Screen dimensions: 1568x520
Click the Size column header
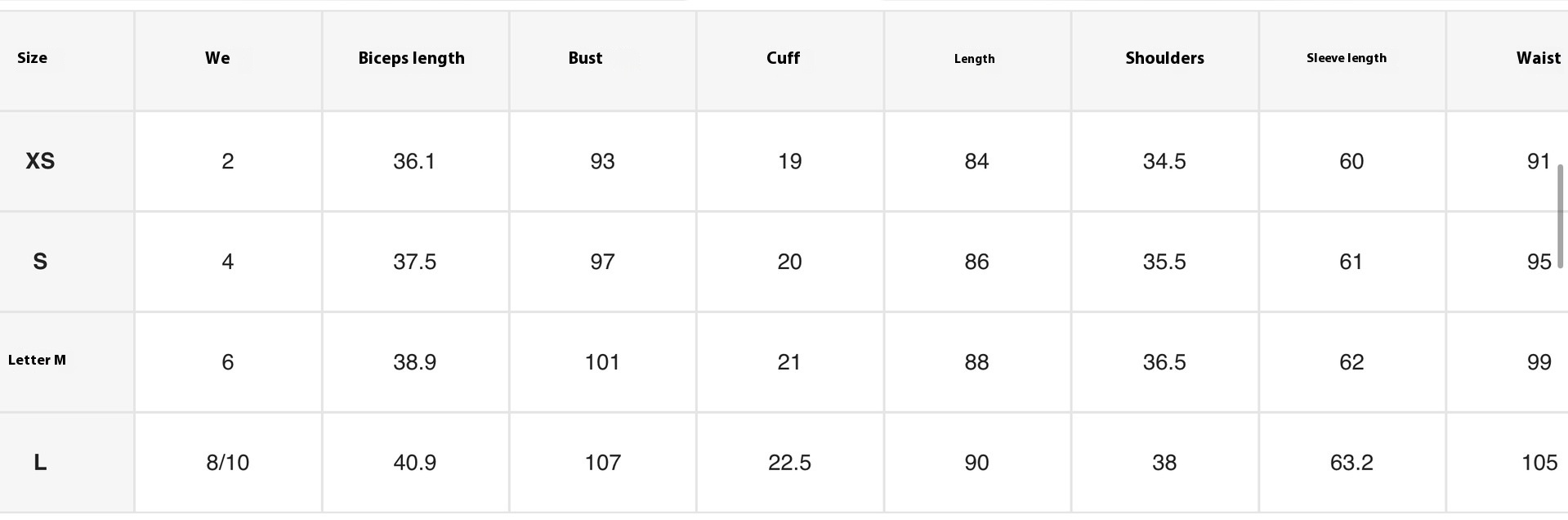(33, 58)
